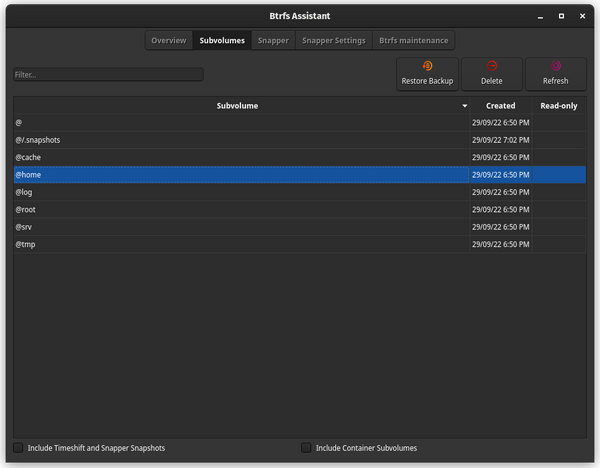This screenshot has height=468, width=600.
Task: Go to Snapper Settings tab
Action: [333, 41]
